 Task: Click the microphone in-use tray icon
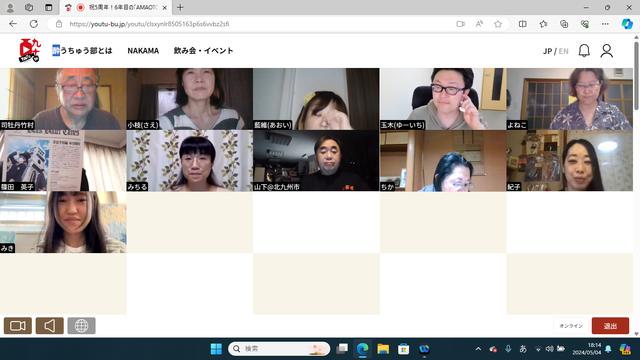click(508, 349)
